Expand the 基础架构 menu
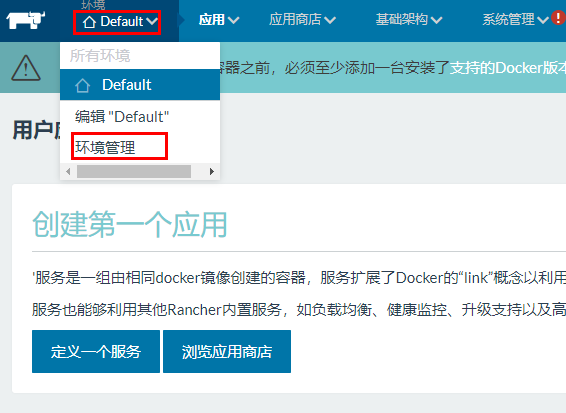This screenshot has height=413, width=566. (x=409, y=19)
